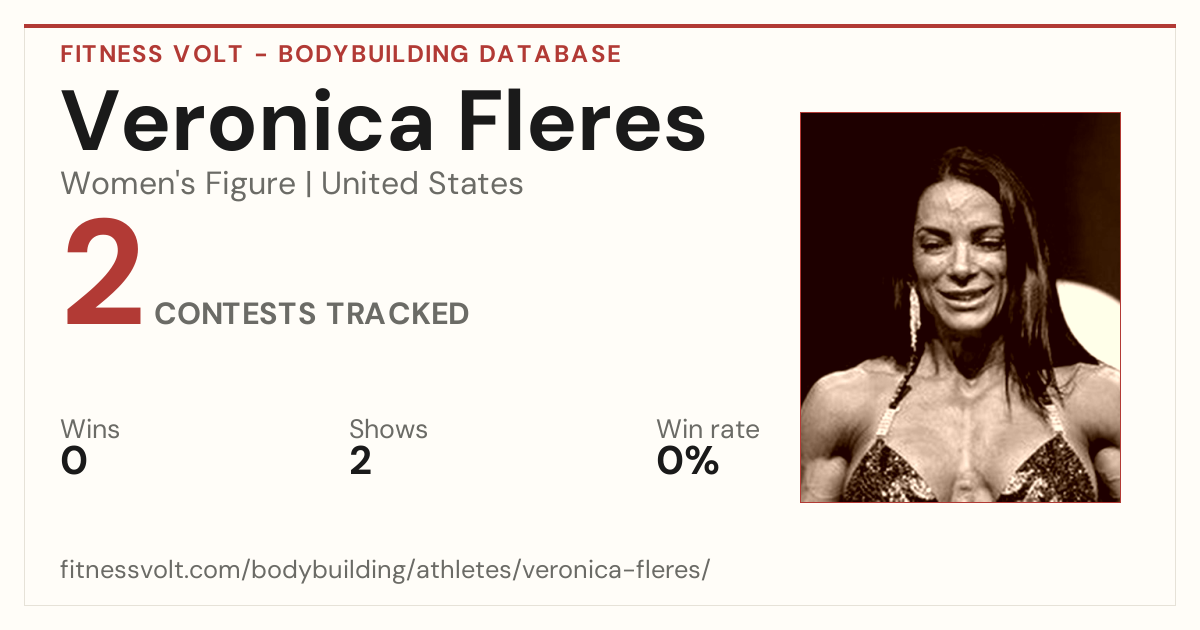Click the large red number 2
Image resolution: width=1200 pixels, height=630 pixels.
(x=103, y=276)
